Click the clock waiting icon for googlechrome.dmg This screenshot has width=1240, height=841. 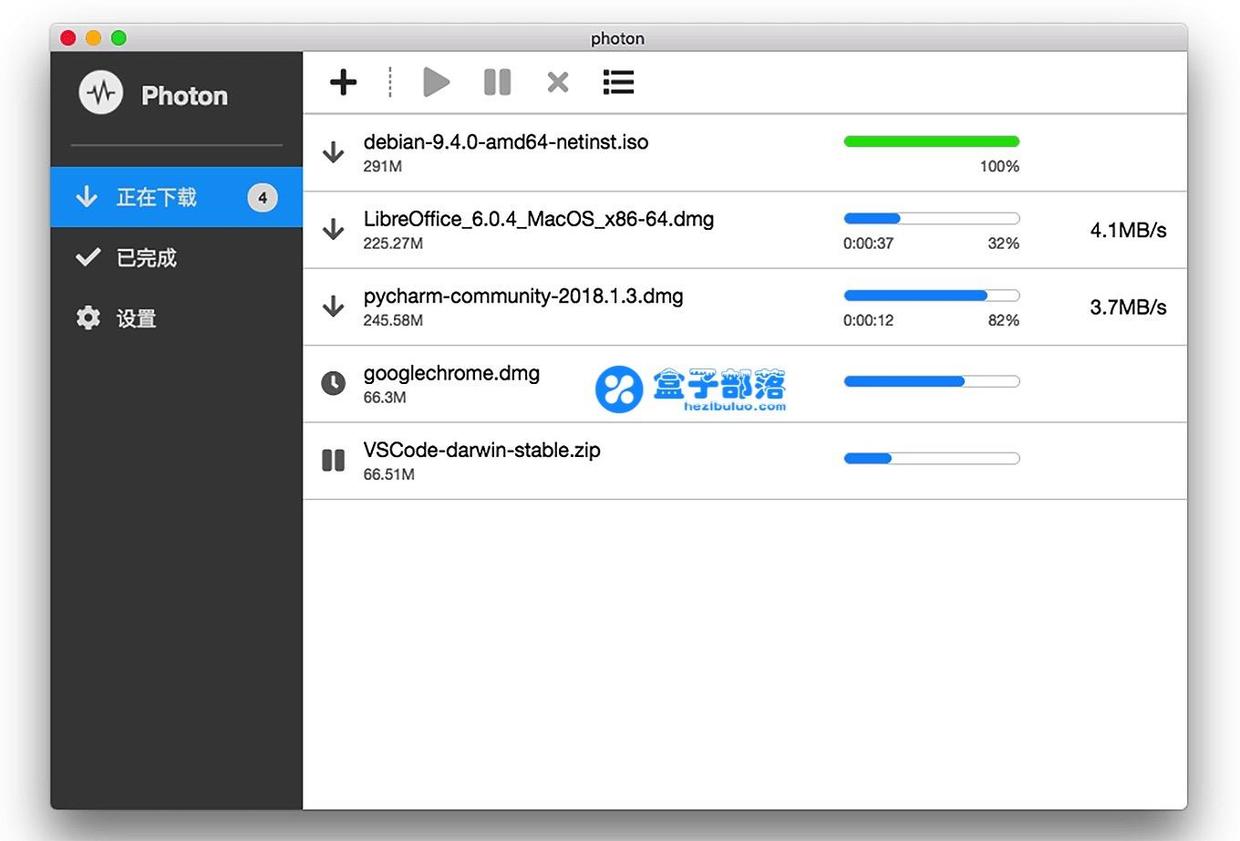[x=333, y=383]
